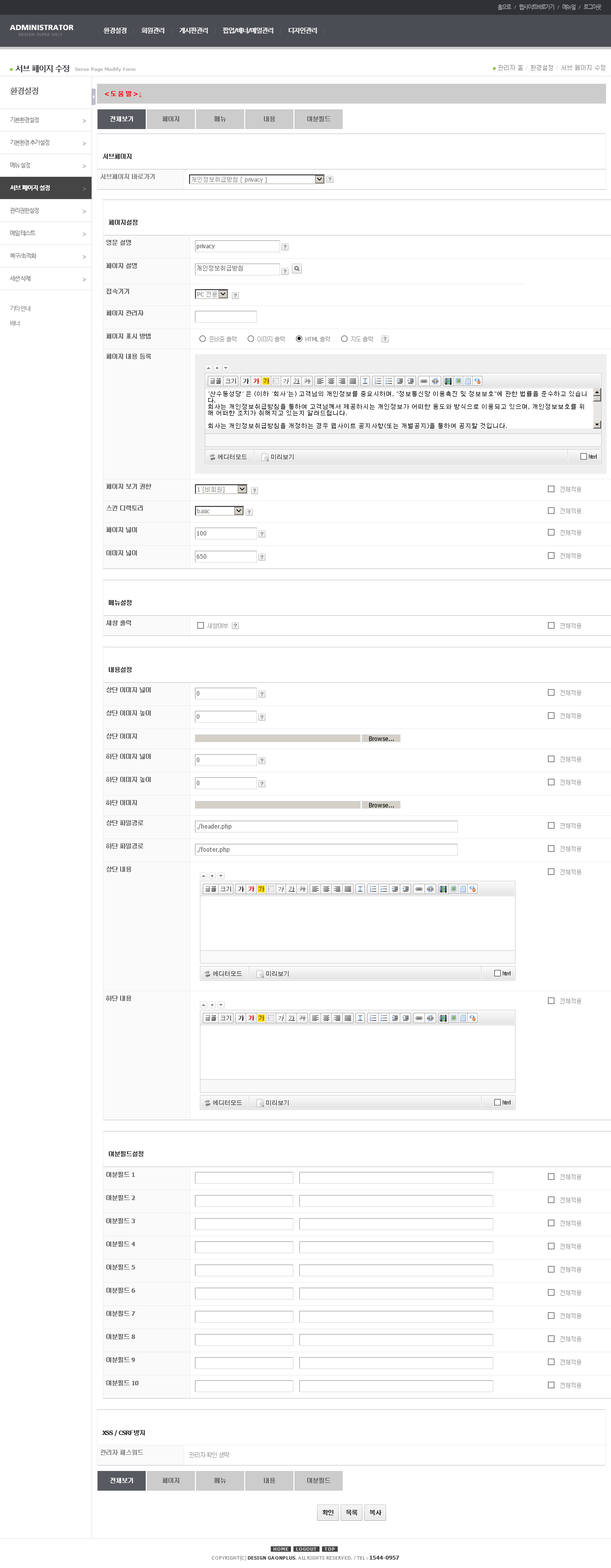
Task: Click help icon next to English description field
Action: tap(285, 246)
